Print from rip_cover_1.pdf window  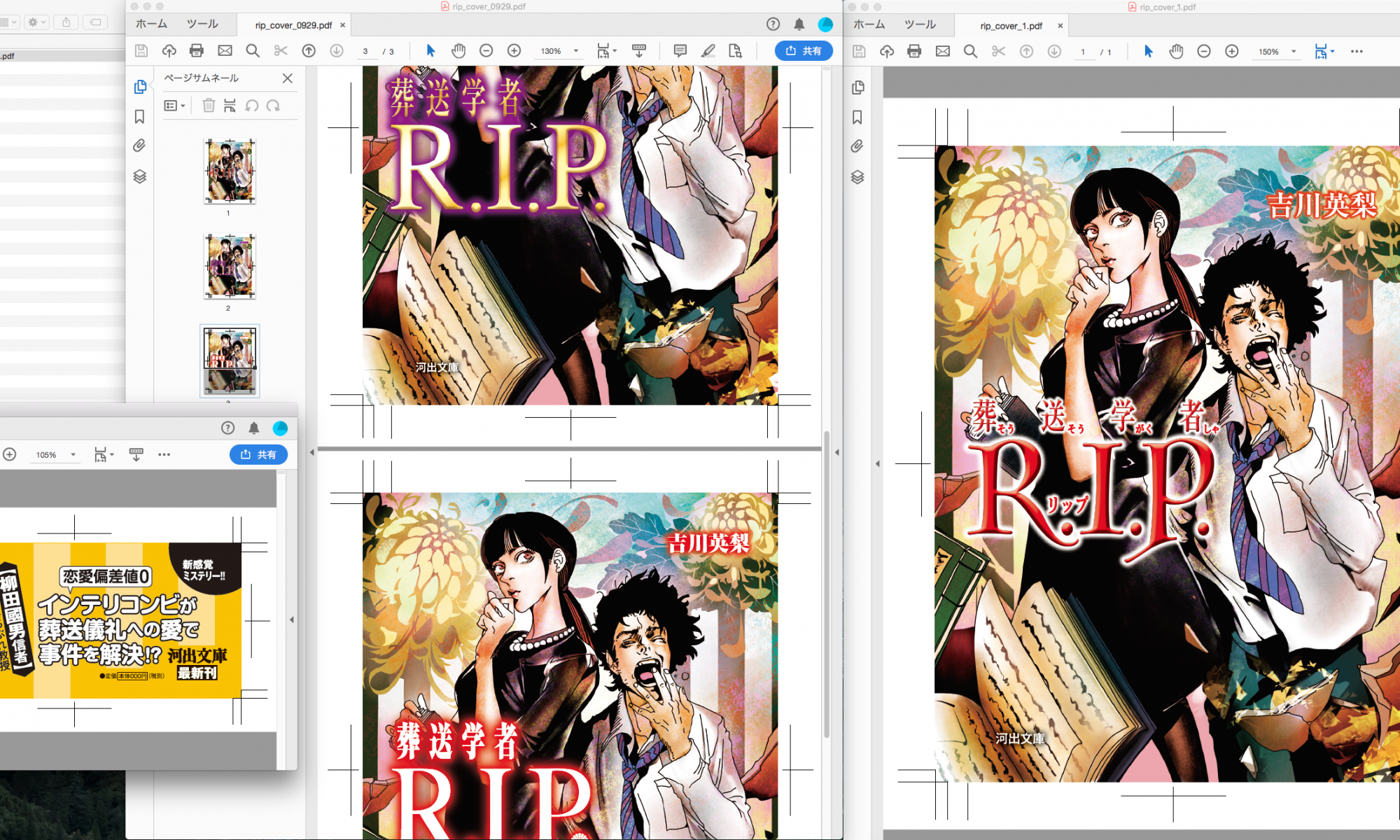point(914,51)
